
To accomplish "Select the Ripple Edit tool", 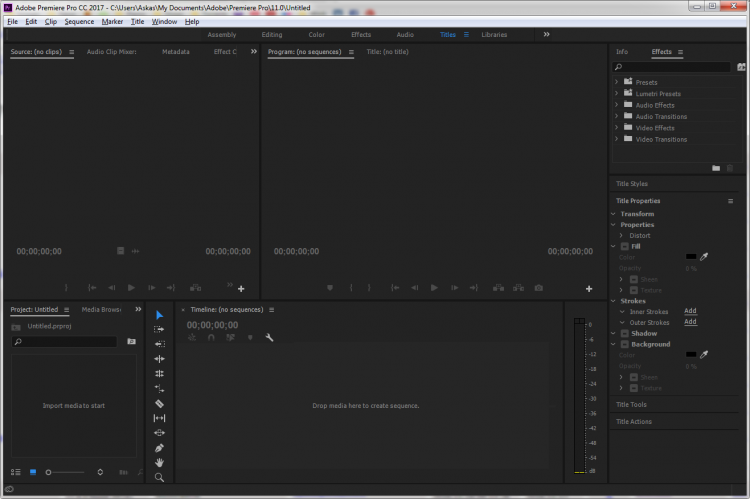I will 160,344.
